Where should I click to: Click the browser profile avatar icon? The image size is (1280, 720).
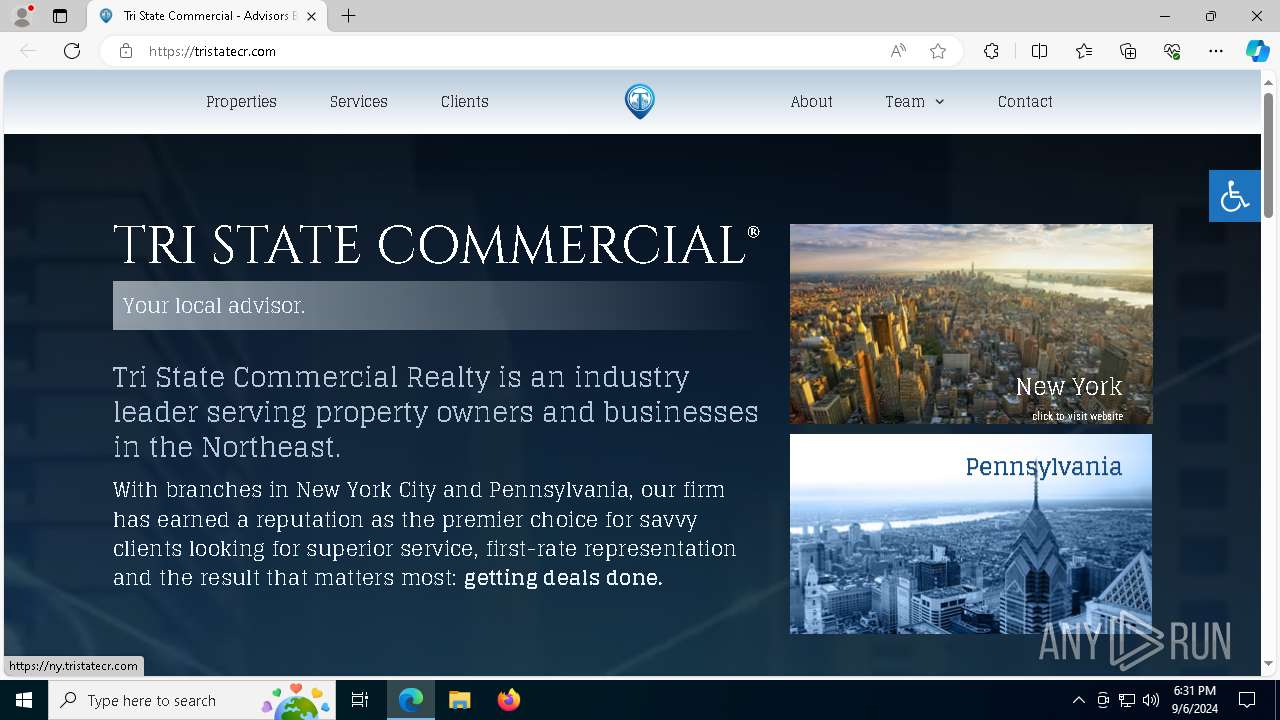[x=22, y=16]
